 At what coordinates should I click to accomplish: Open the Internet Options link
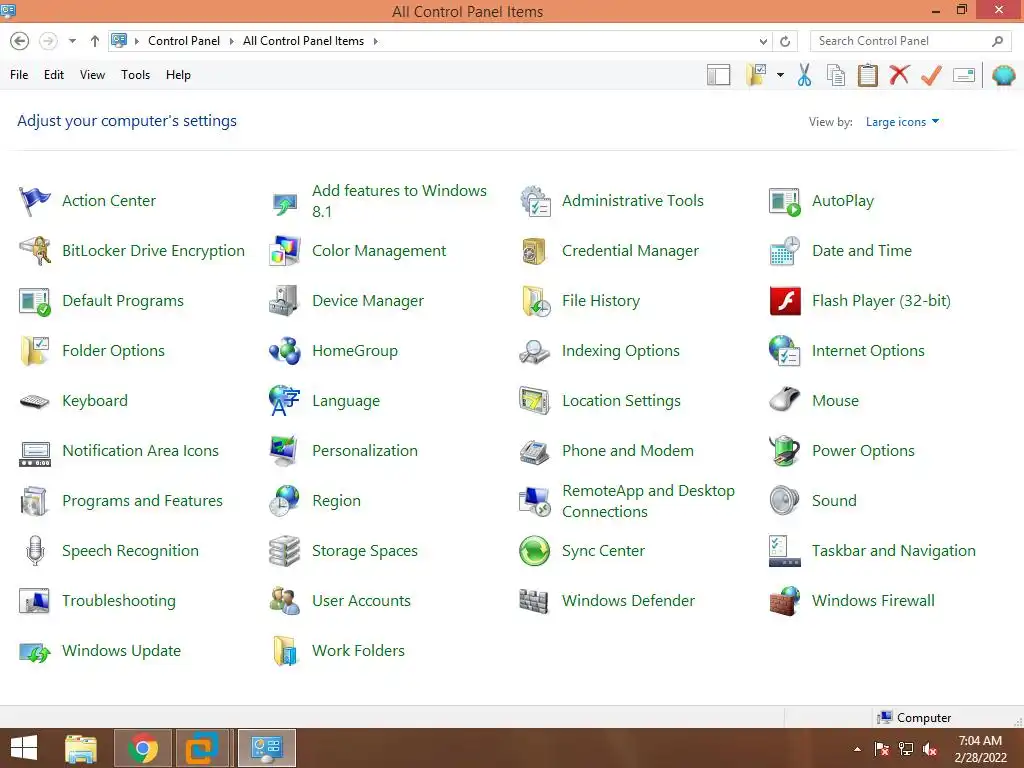pyautogui.click(x=868, y=351)
